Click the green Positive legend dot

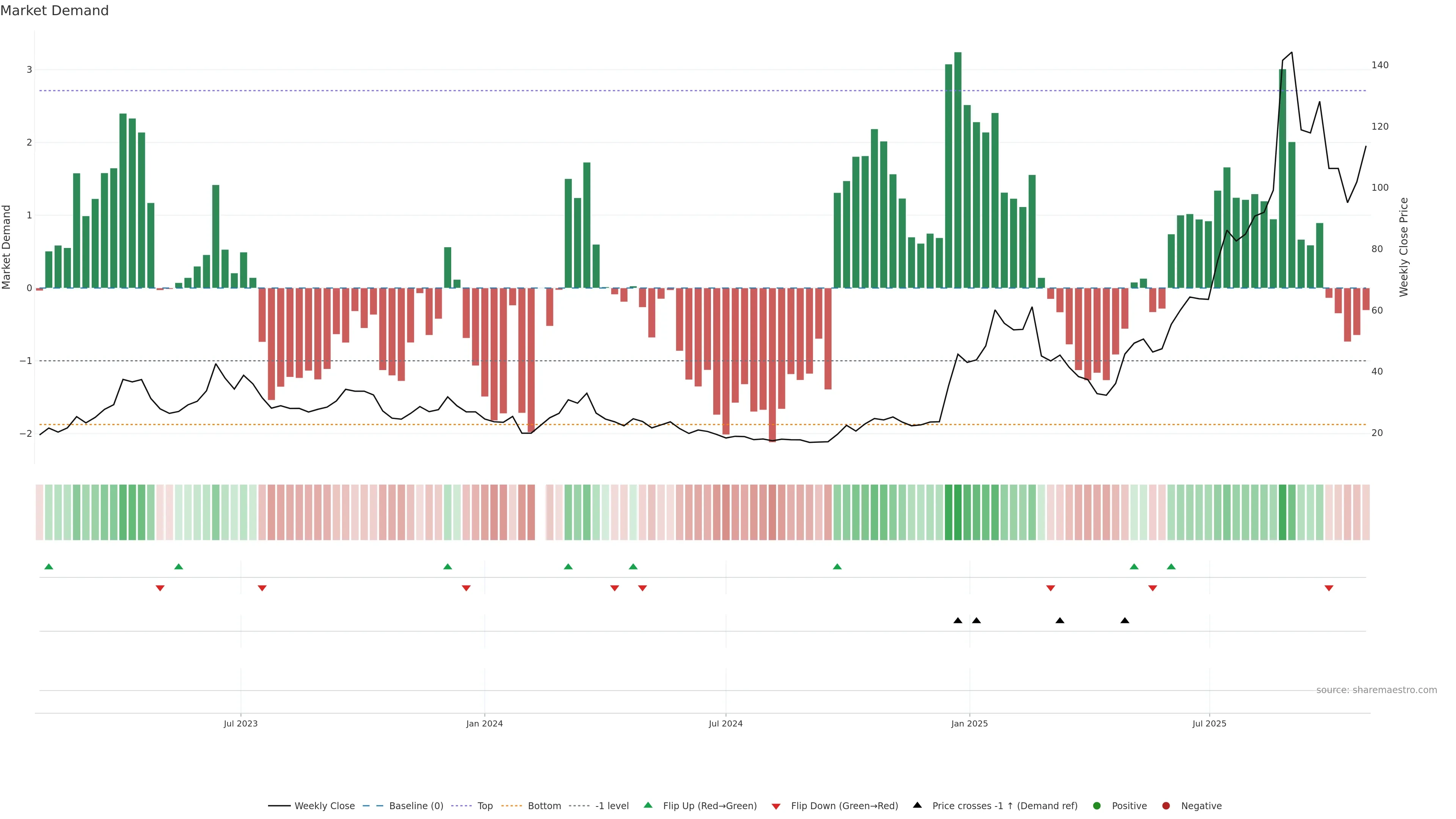(x=1097, y=806)
